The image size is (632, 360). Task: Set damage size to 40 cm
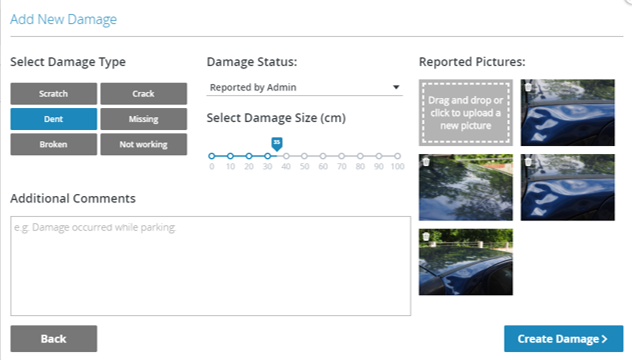tap(286, 156)
